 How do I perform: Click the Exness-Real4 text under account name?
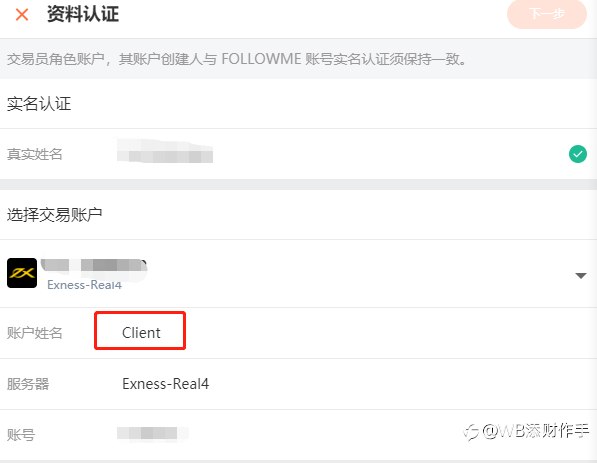[x=85, y=285]
